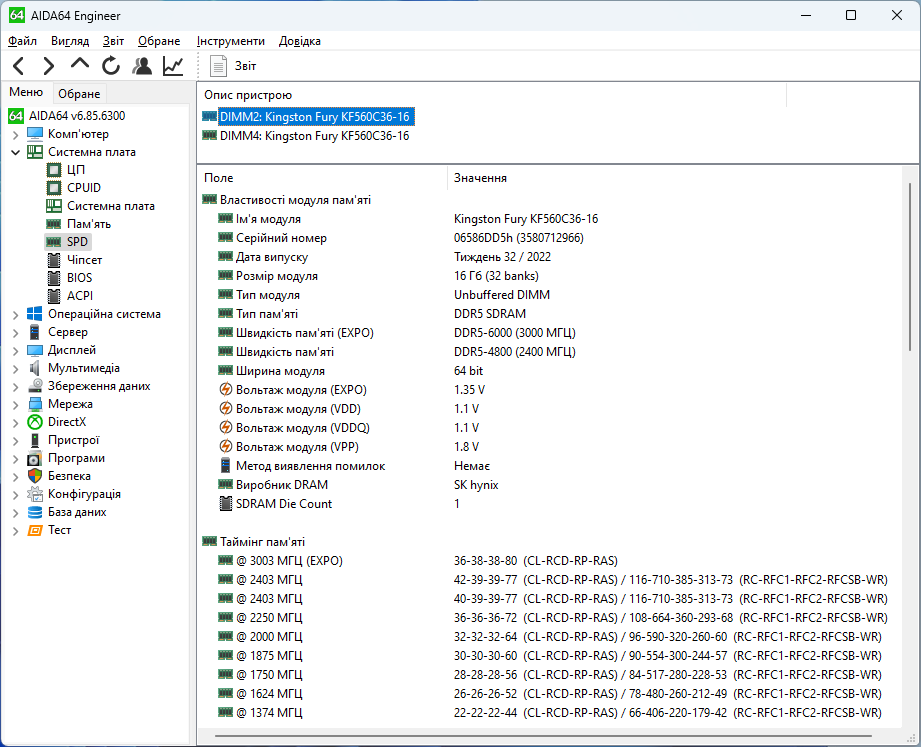921x747 pixels.
Task: Click the Пристрої device icon
Action: [35, 440]
